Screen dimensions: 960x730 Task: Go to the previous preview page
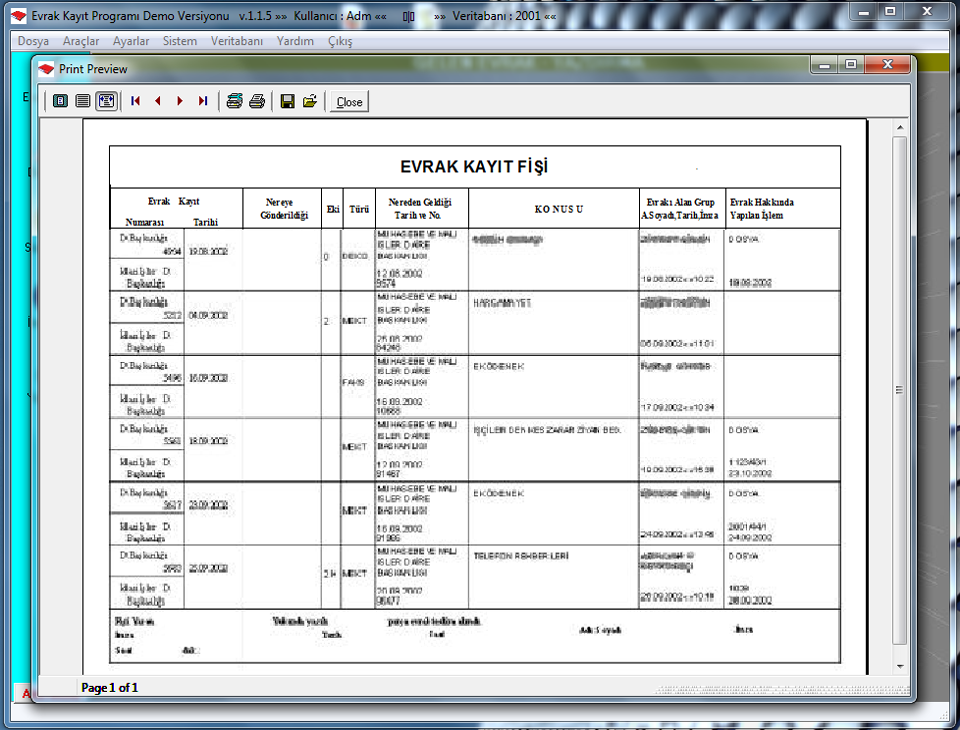click(158, 101)
